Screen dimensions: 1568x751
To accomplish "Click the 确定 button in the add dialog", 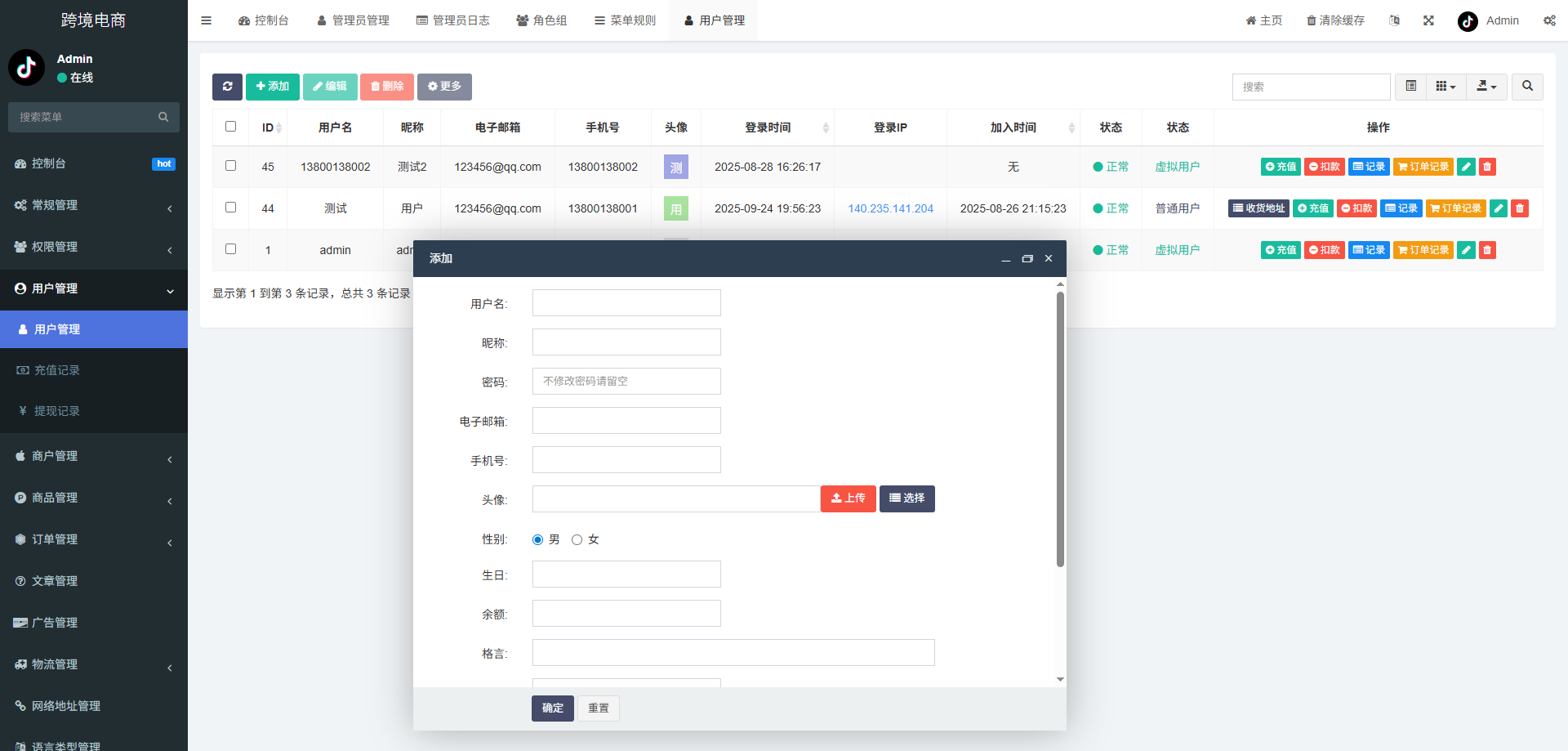I will pos(552,708).
